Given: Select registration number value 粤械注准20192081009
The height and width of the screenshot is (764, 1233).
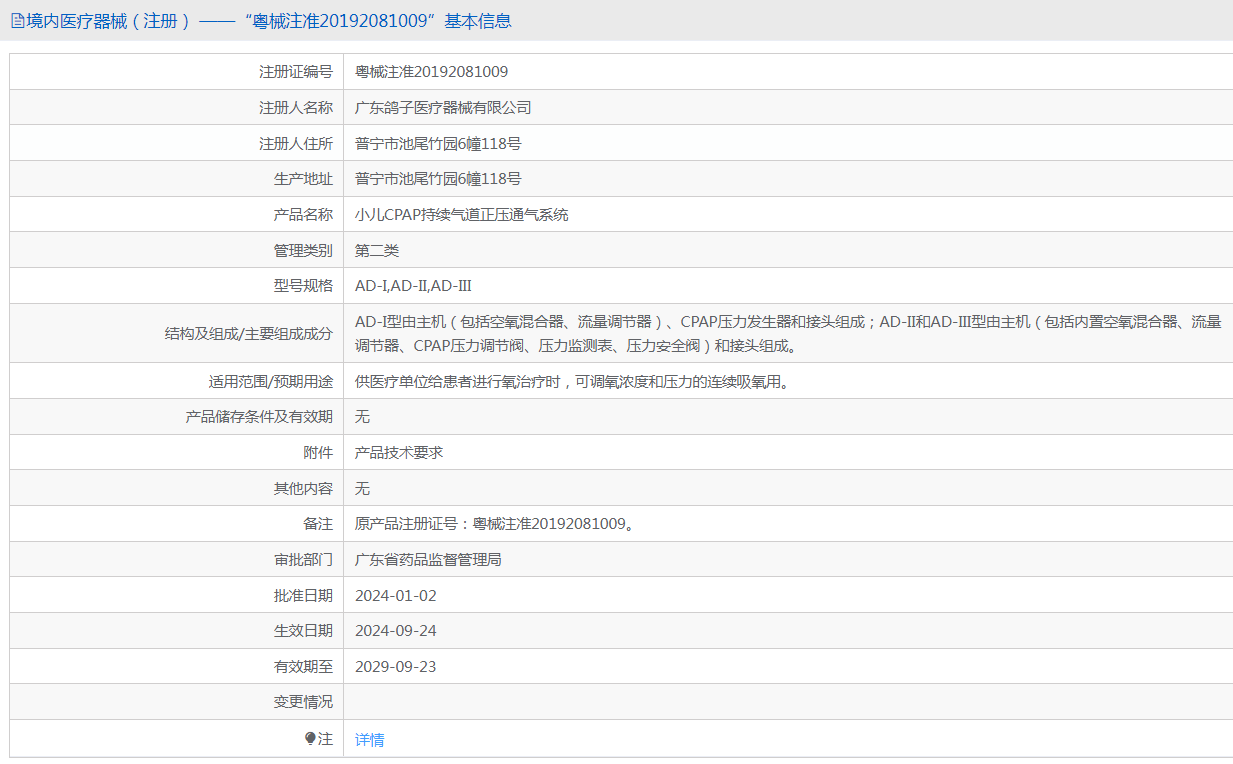Looking at the screenshot, I should [431, 72].
